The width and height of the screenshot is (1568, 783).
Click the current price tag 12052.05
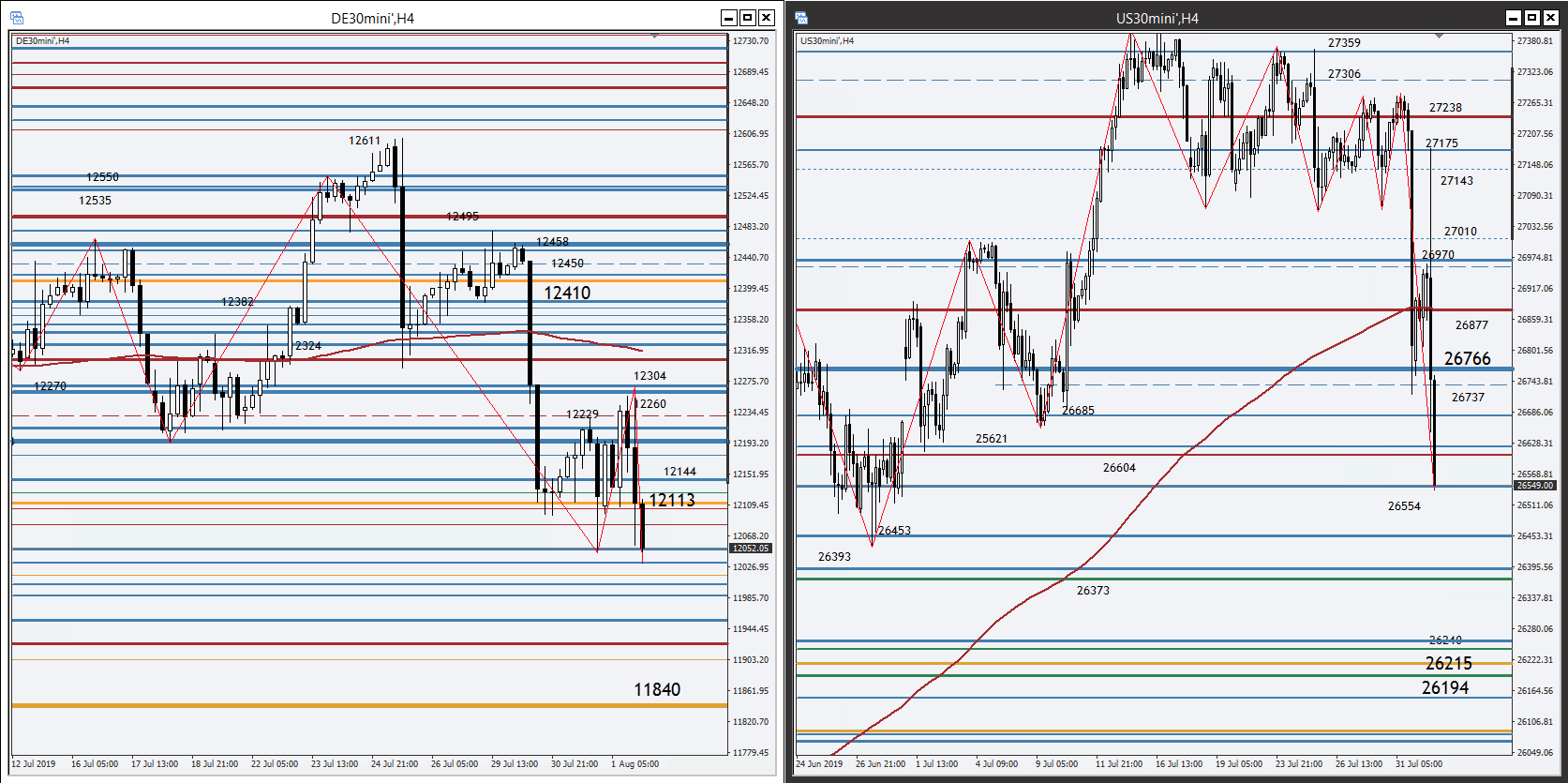point(751,549)
